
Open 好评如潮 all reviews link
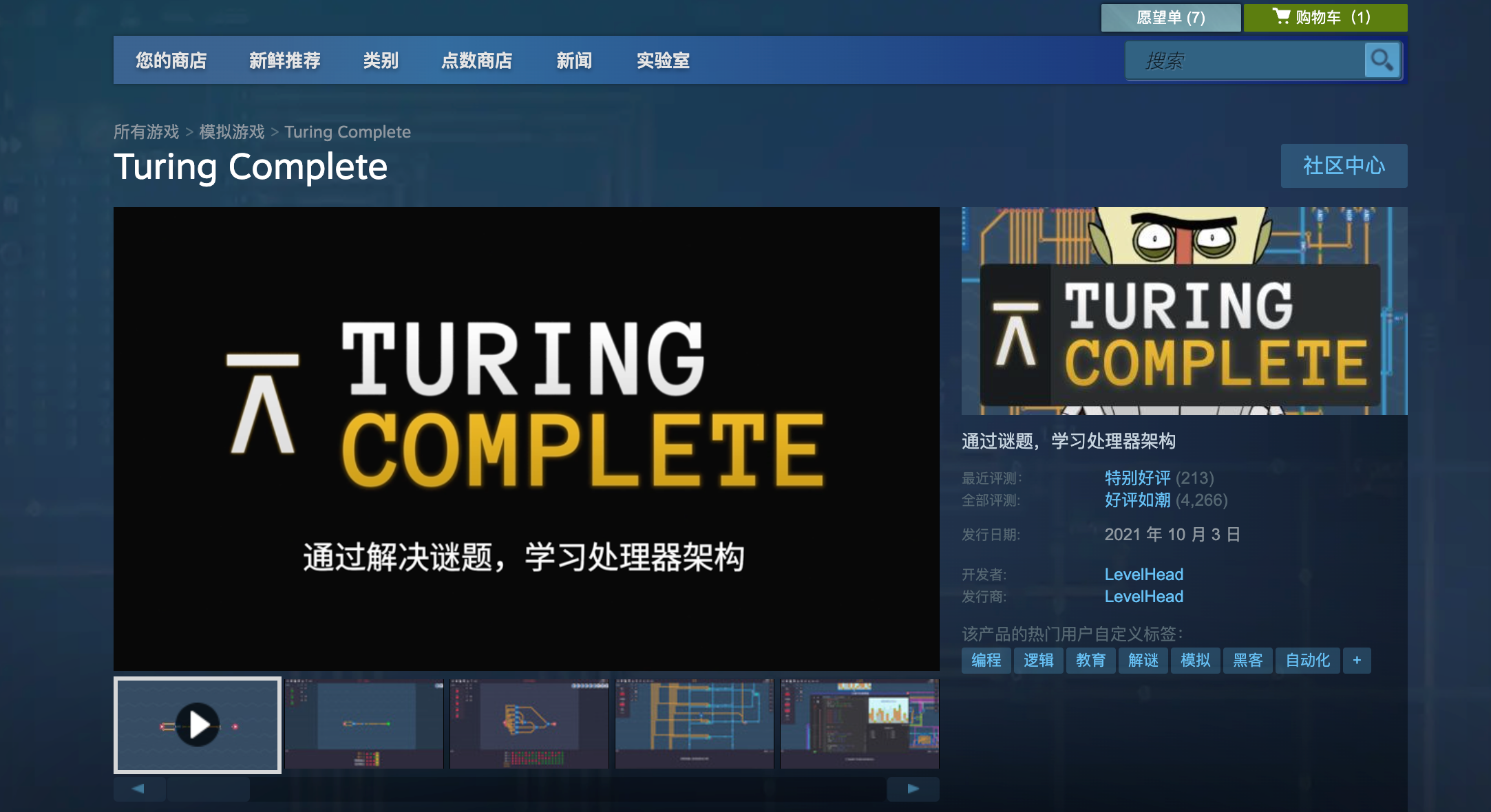1137,500
